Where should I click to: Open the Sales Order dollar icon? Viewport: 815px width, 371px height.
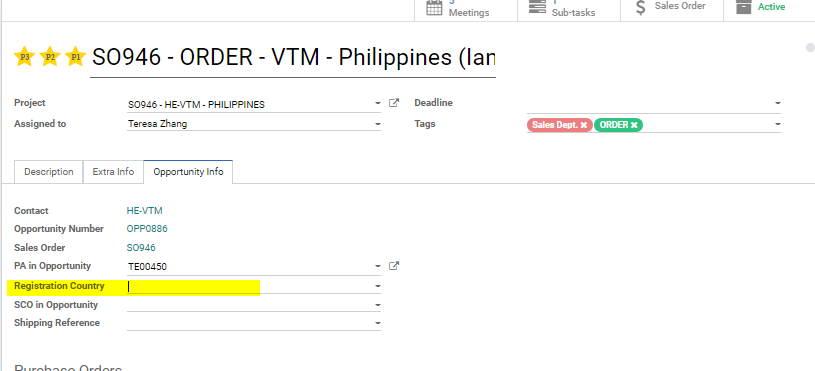(x=641, y=7)
